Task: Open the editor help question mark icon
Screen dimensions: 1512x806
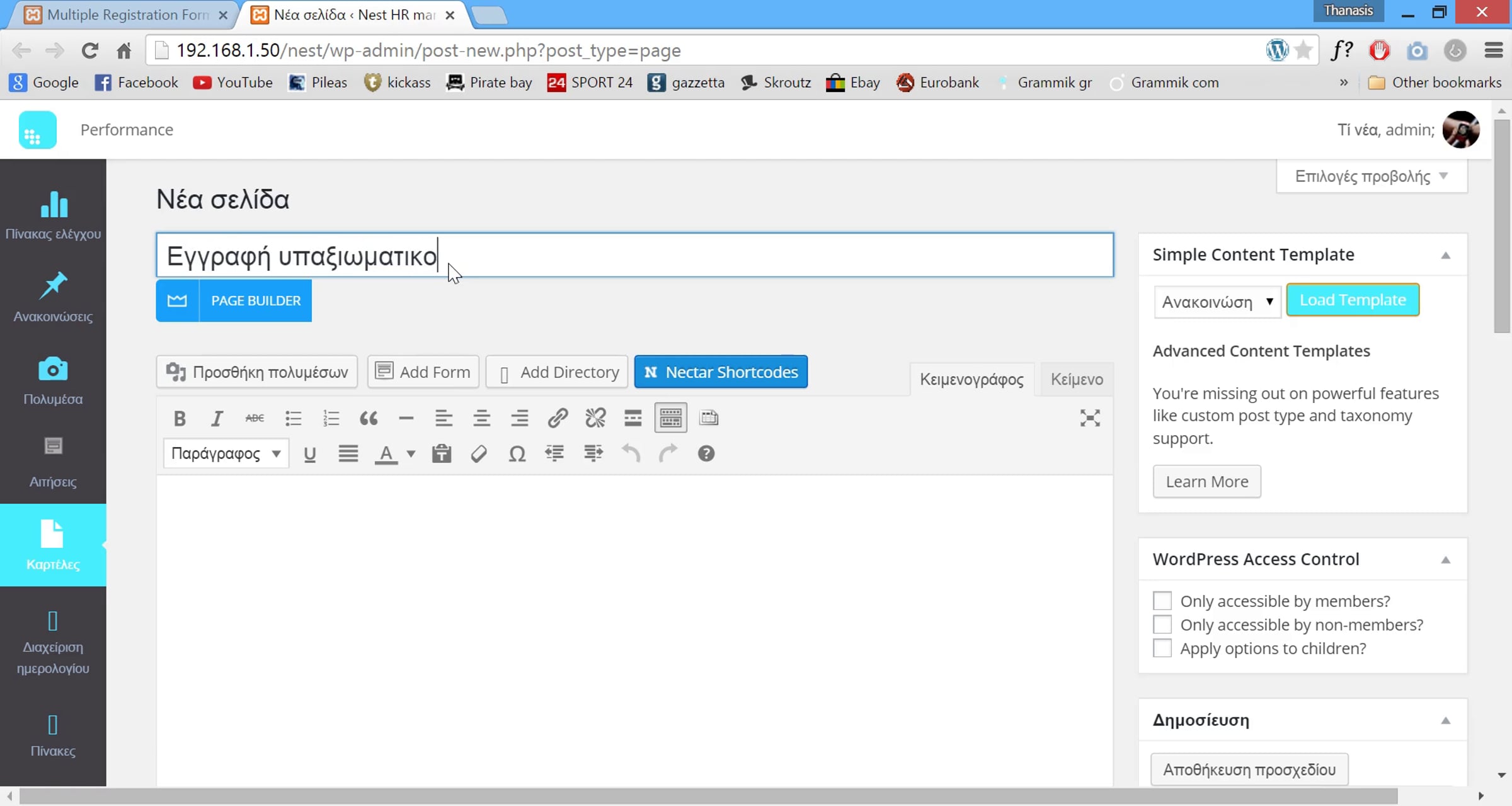Action: pyautogui.click(x=706, y=453)
